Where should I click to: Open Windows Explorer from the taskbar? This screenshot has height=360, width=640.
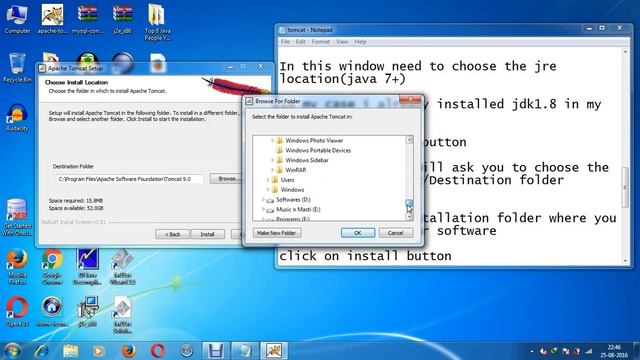(71, 351)
